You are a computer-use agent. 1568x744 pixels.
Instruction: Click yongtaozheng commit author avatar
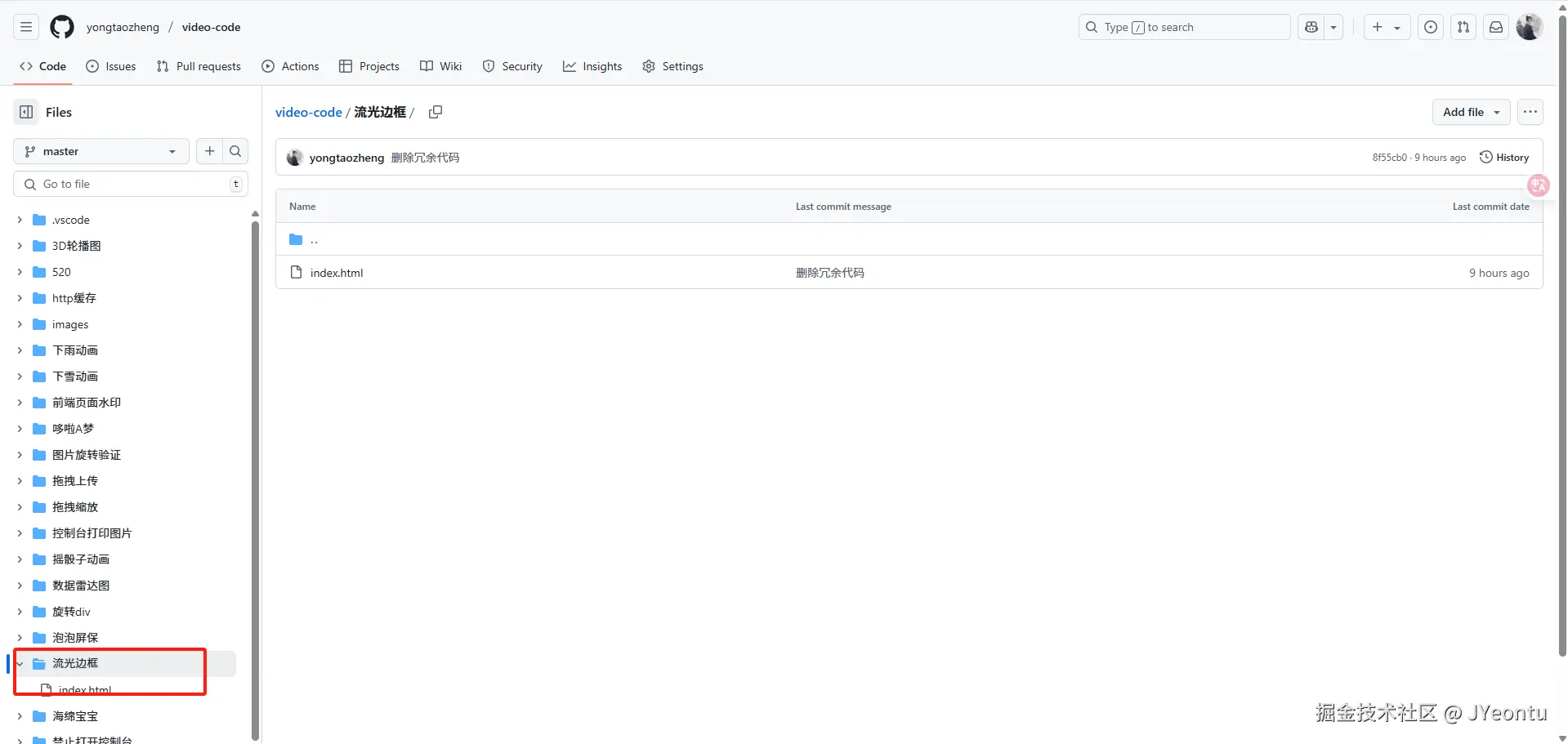[295, 158]
